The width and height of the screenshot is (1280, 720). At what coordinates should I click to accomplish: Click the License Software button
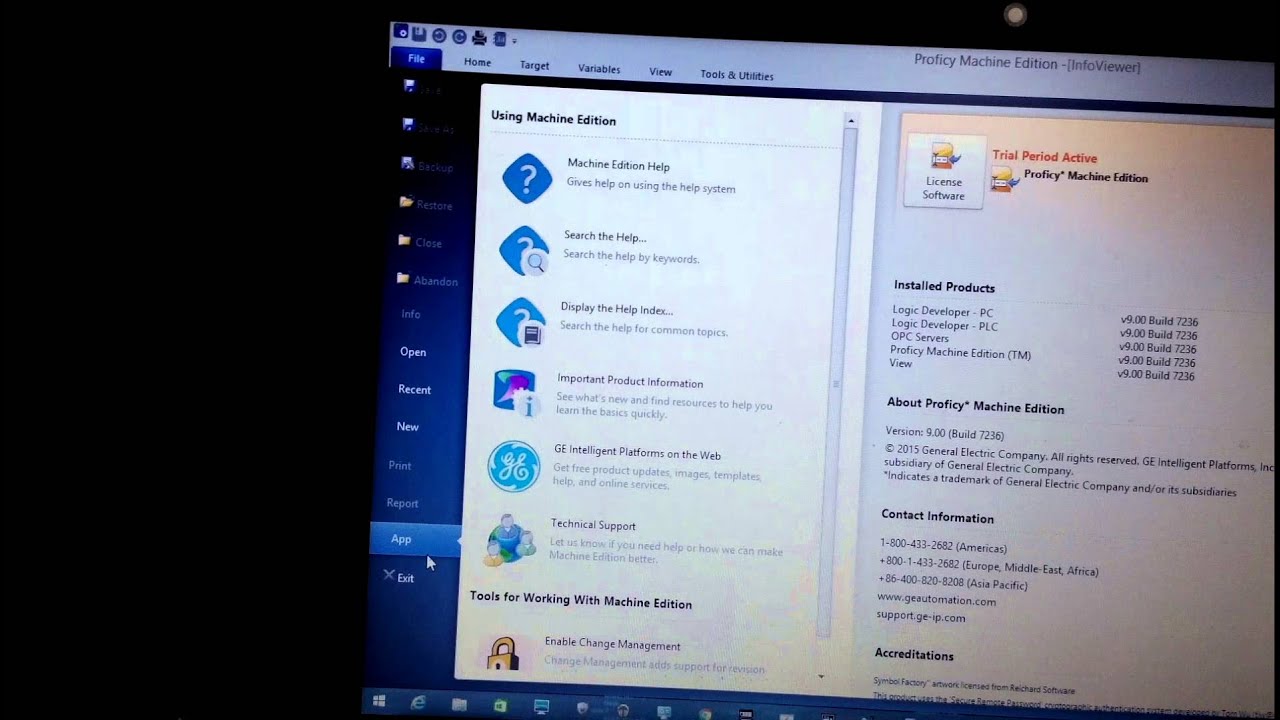(x=944, y=171)
